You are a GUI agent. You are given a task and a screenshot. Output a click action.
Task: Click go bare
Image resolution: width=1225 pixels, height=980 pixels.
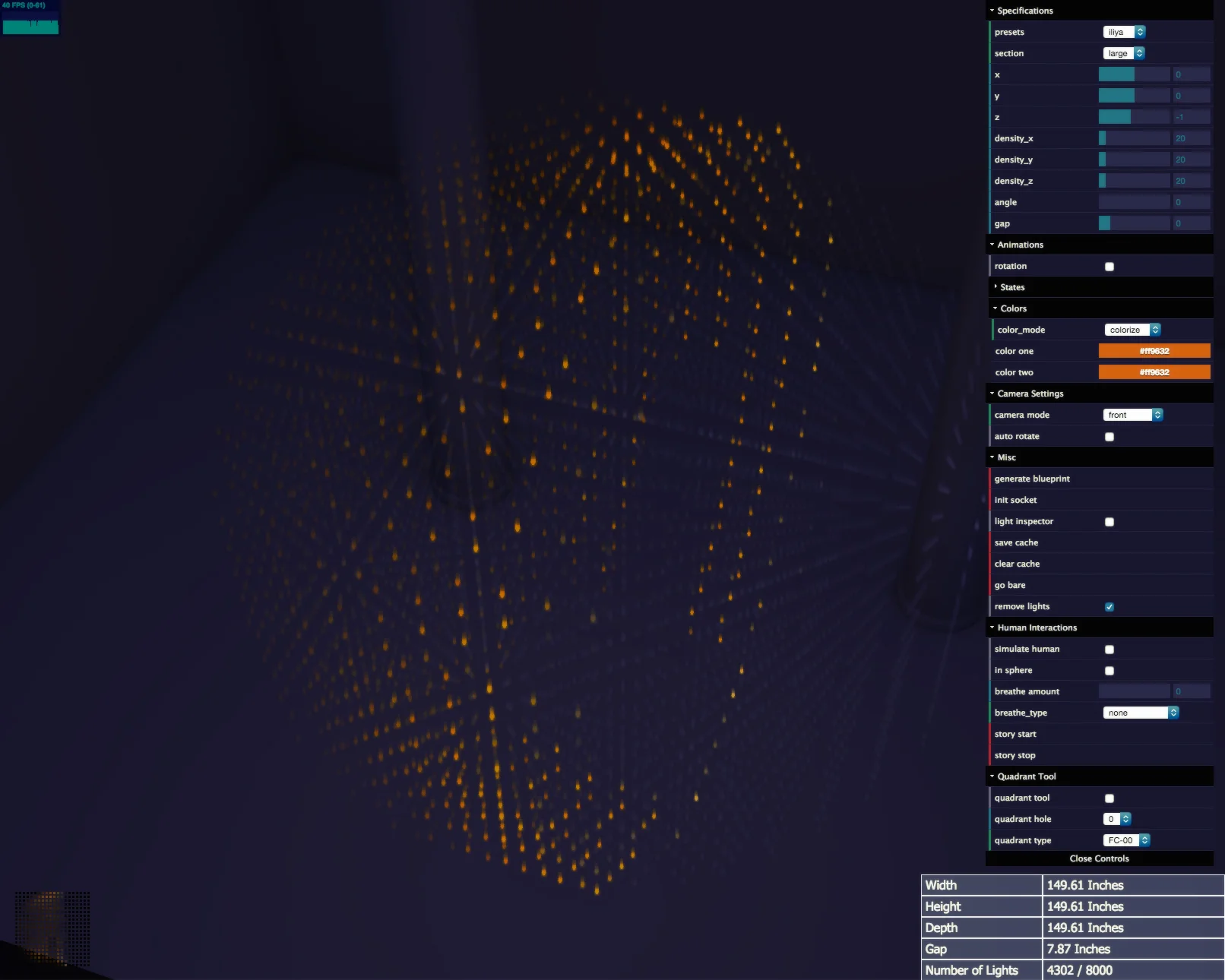[1100, 585]
